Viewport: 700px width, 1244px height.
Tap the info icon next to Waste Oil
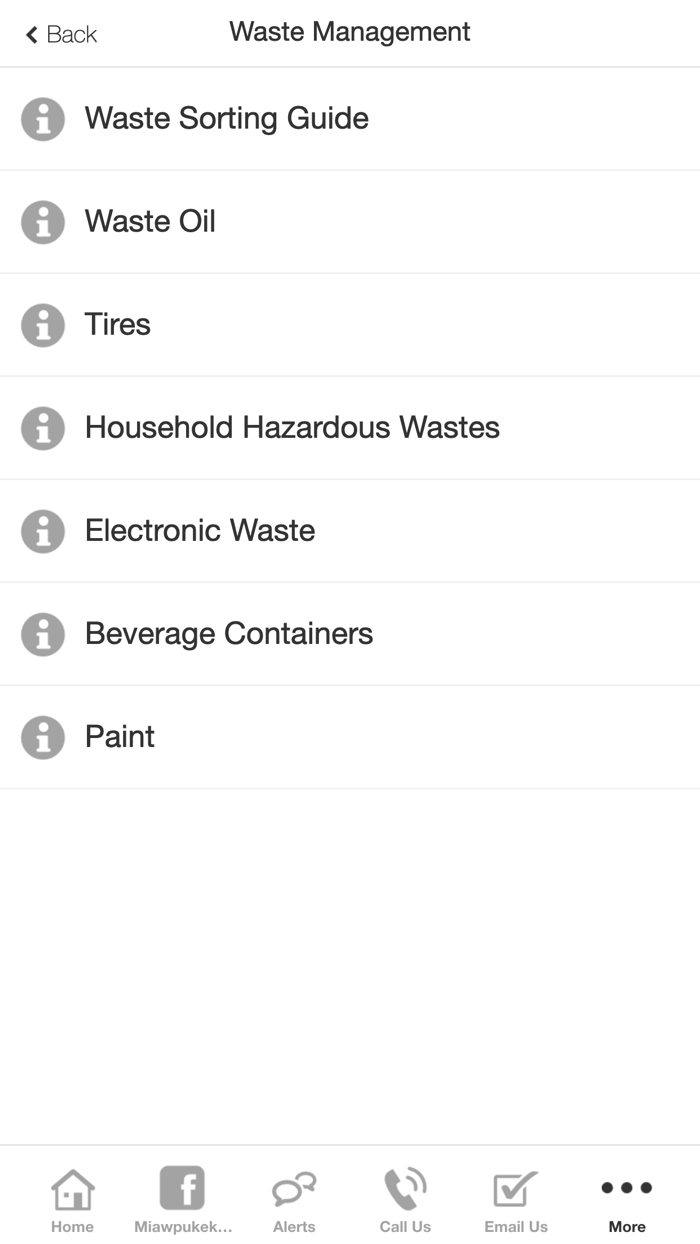[x=42, y=221]
